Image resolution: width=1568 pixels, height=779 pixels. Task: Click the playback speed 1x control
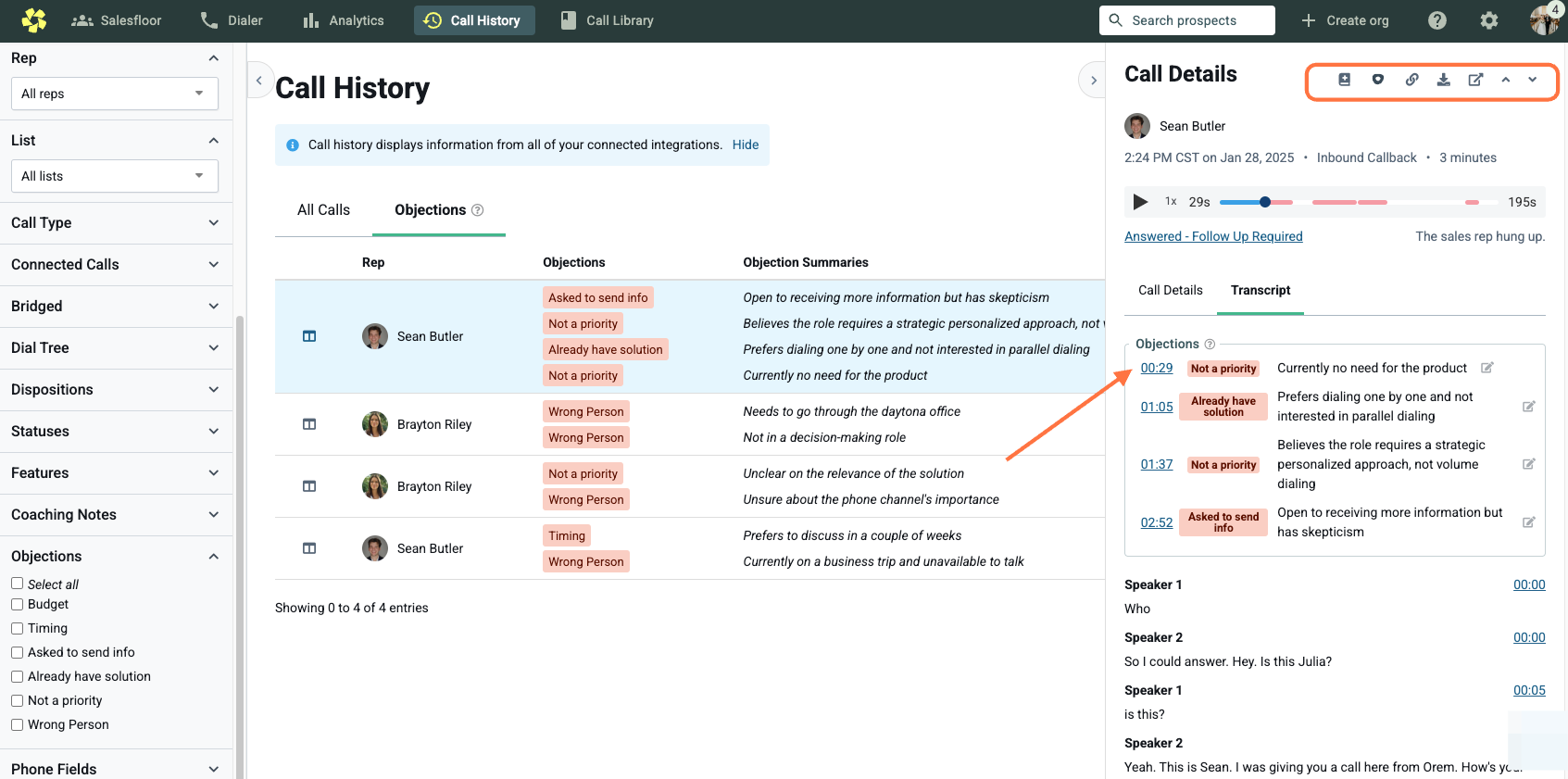point(1171,202)
